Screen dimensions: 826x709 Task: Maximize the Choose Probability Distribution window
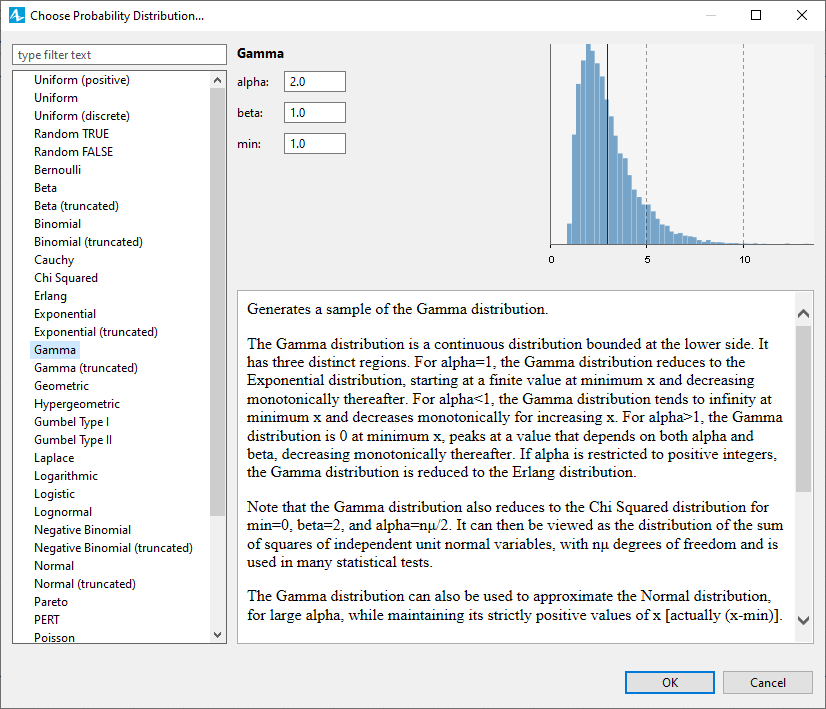[x=756, y=16]
